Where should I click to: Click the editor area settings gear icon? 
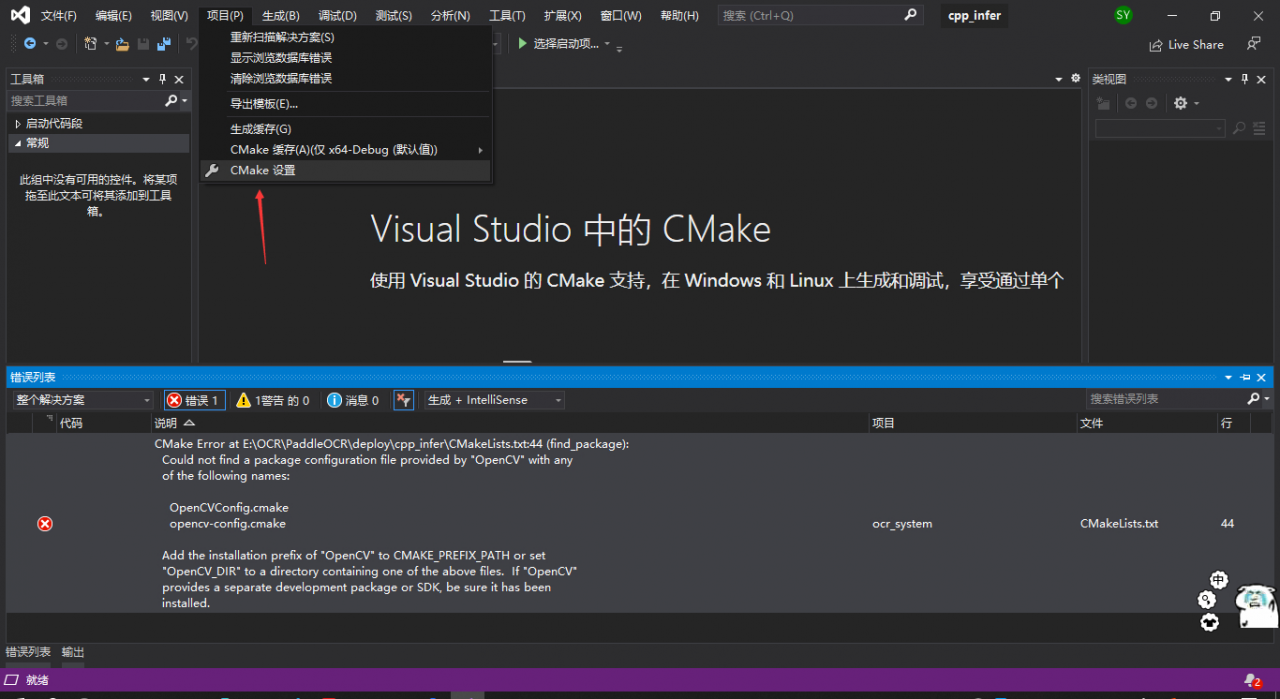[x=1075, y=78]
